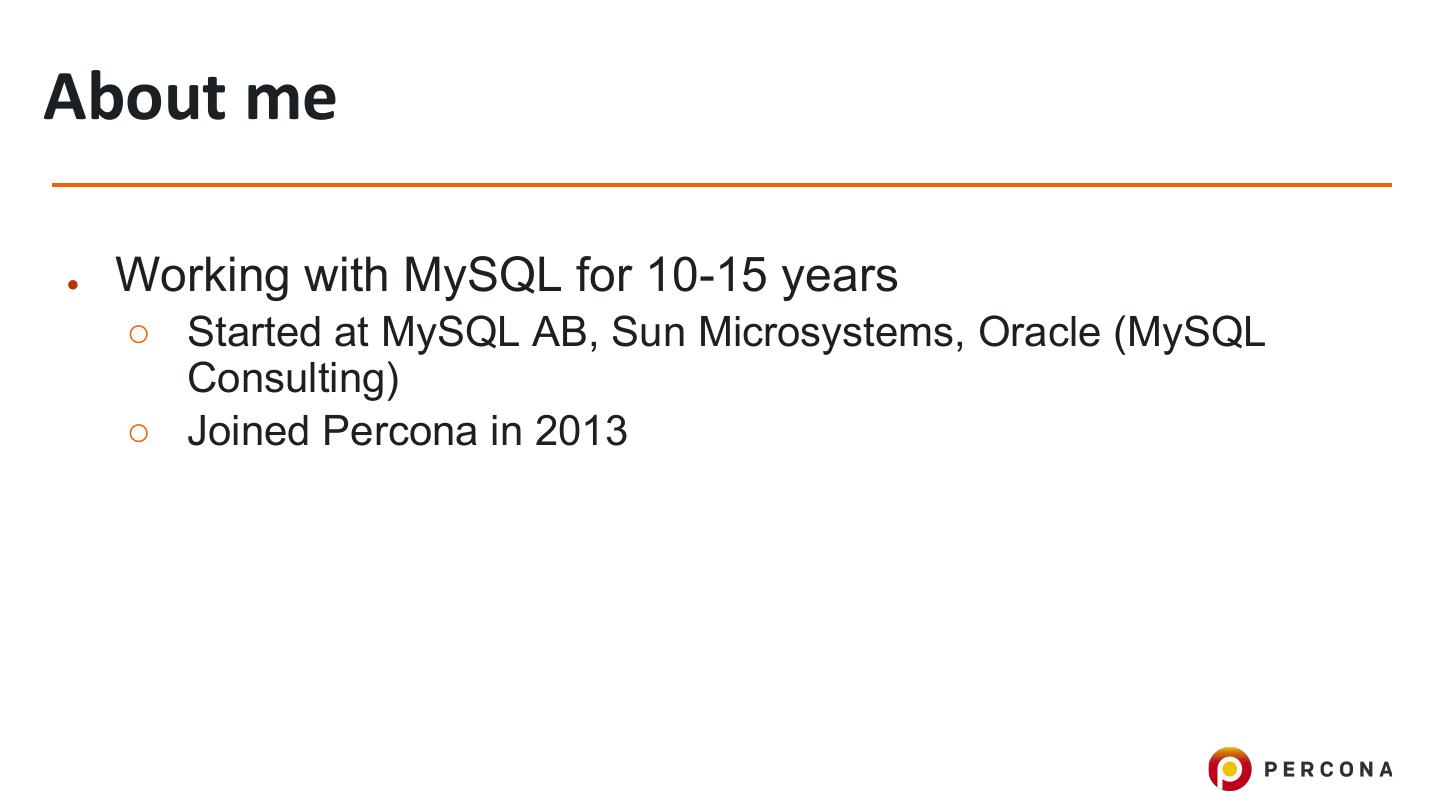Viewport: 1440px width, 810px height.
Task: Click the orange horizontal divider line
Action: [x=720, y=185]
